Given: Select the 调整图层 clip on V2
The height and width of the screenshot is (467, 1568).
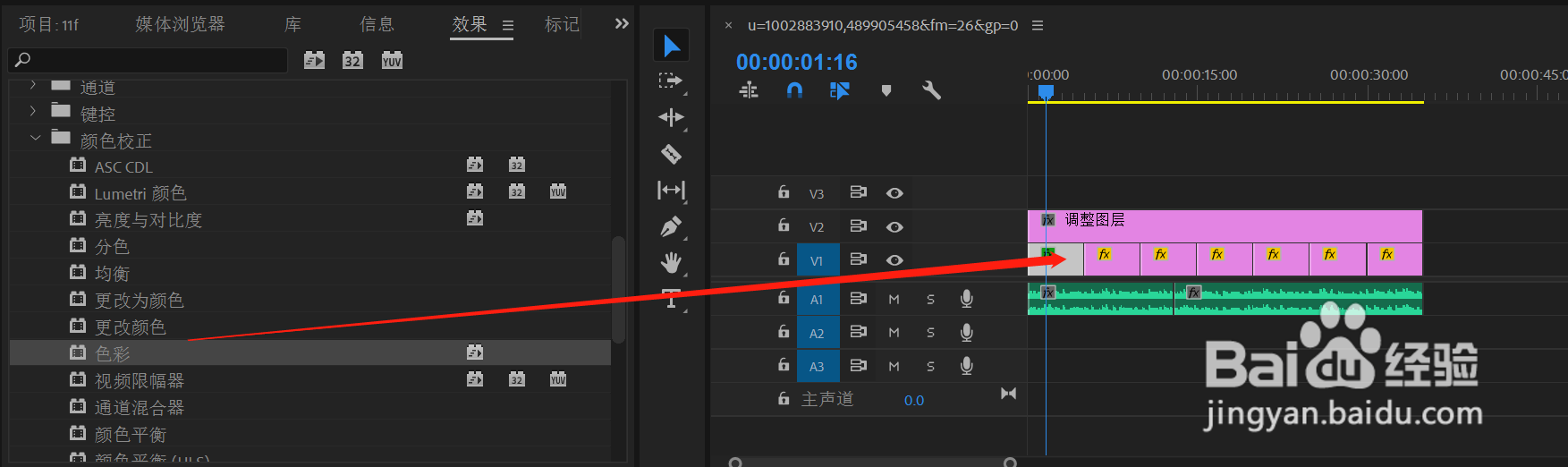Looking at the screenshot, I should (1225, 226).
